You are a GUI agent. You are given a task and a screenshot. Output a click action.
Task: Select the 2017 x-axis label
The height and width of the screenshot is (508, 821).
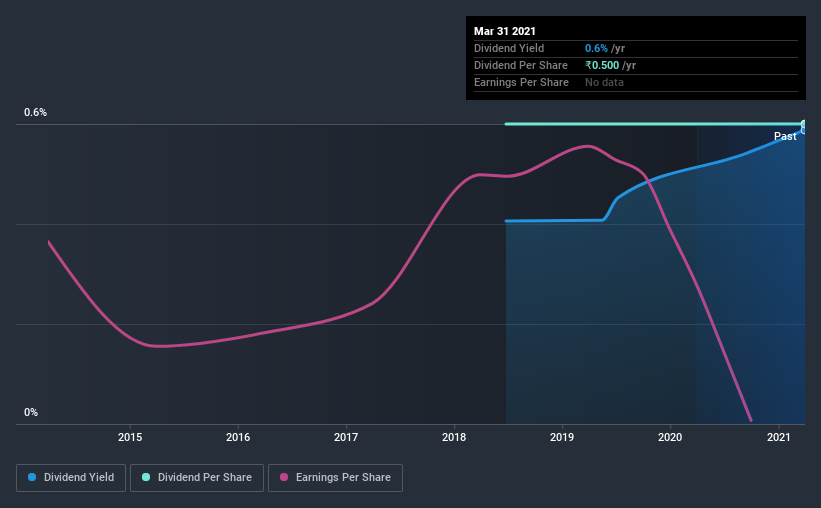pos(346,437)
